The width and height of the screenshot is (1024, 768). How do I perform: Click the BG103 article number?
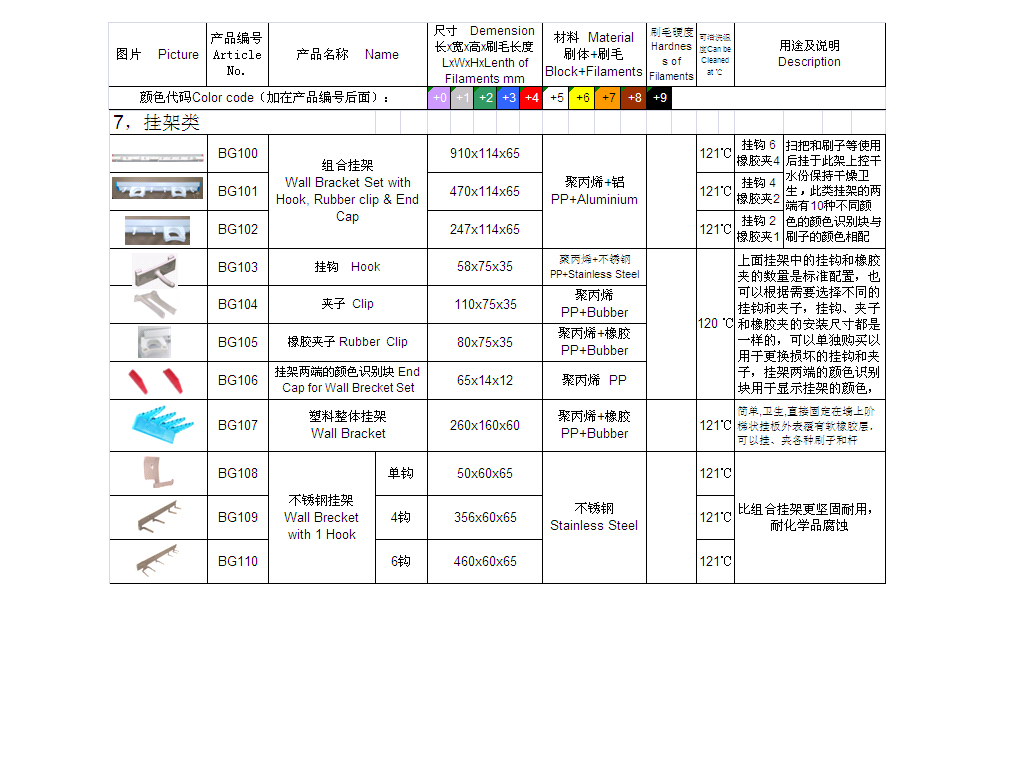coord(238,267)
